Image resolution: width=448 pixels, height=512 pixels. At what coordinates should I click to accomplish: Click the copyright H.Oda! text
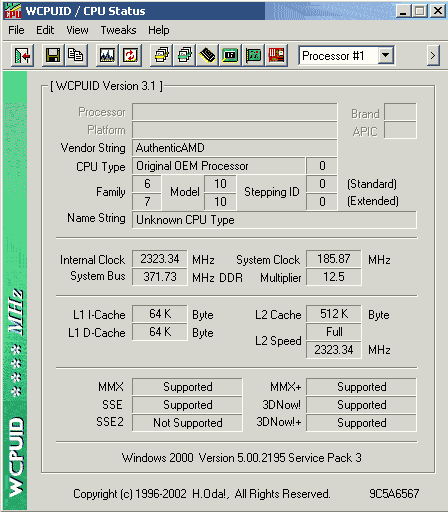[x=202, y=494]
